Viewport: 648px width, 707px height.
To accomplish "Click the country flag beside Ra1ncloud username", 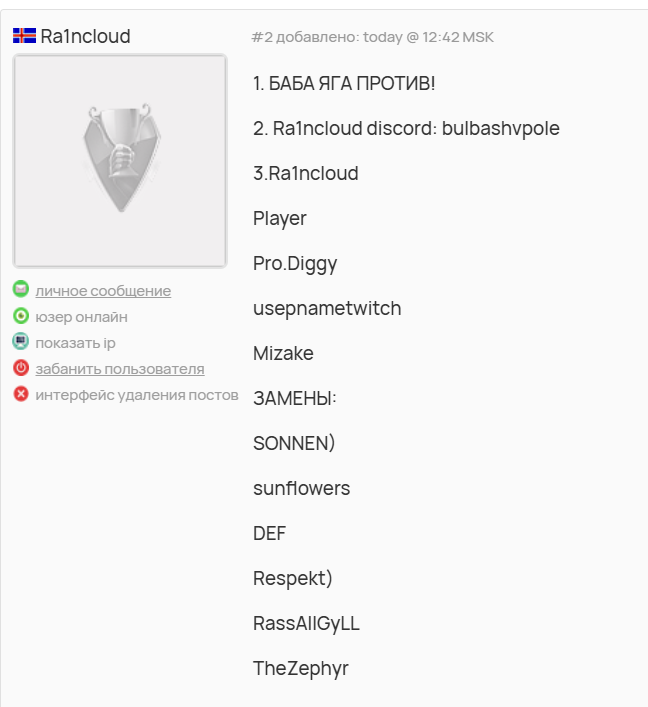I will (24, 36).
